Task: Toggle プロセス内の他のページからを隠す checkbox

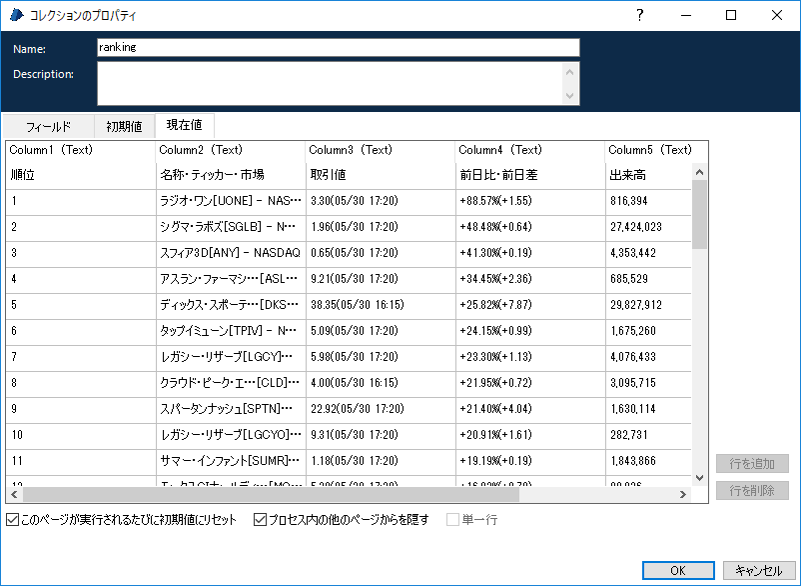Action: tap(260, 520)
